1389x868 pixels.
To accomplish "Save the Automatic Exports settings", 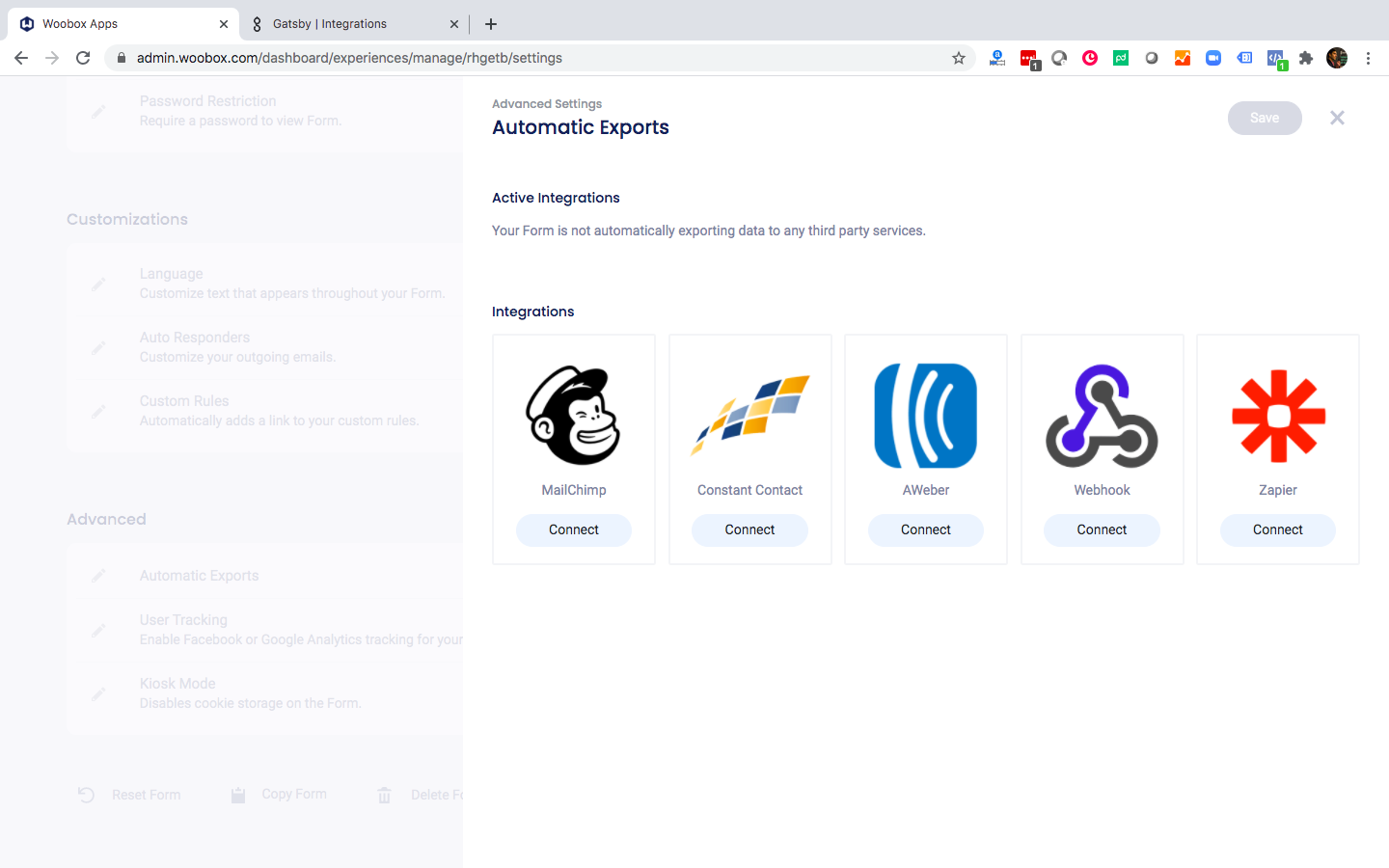I will pyautogui.click(x=1265, y=118).
